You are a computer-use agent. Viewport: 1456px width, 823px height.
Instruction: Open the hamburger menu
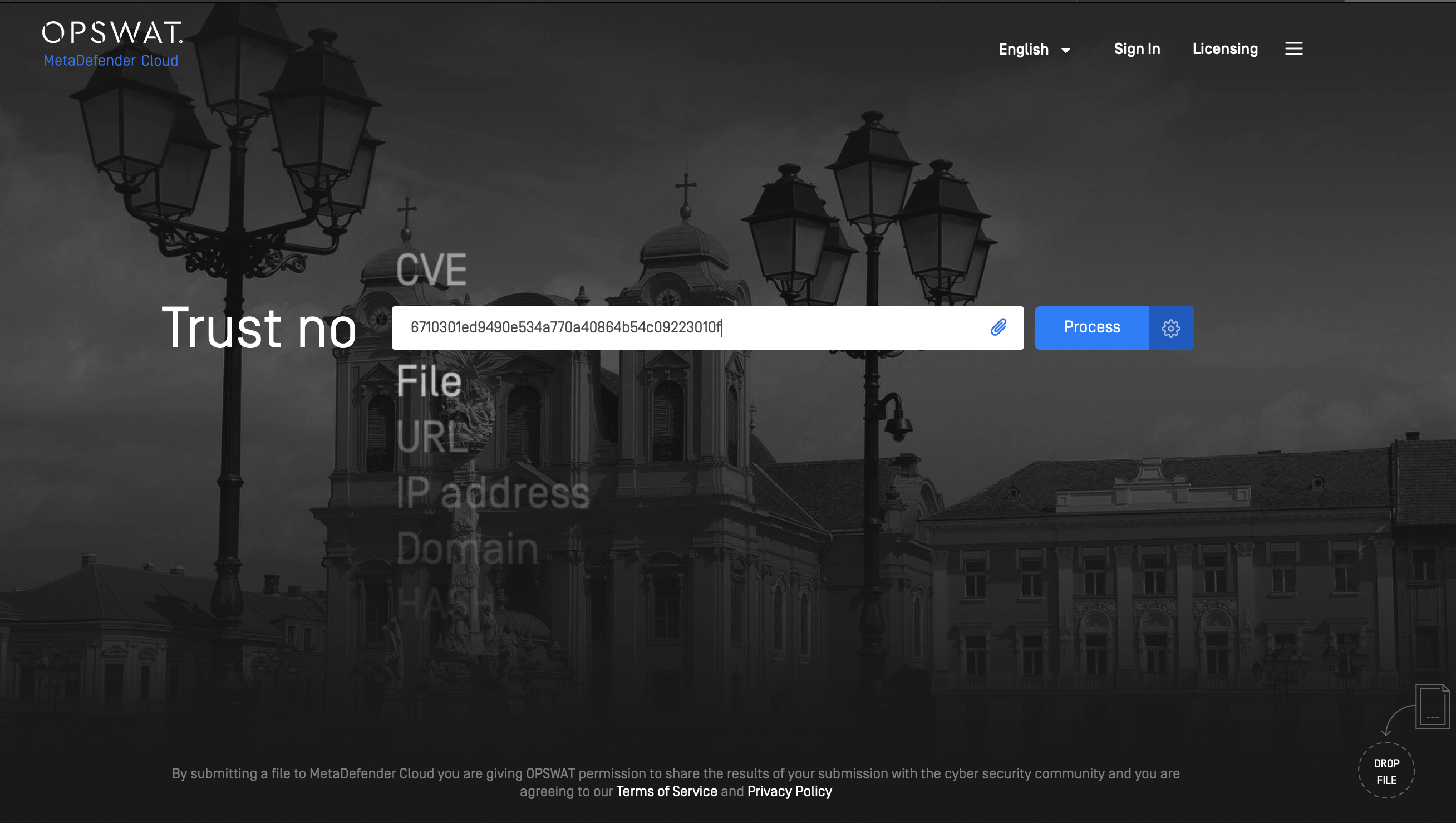[1293, 48]
